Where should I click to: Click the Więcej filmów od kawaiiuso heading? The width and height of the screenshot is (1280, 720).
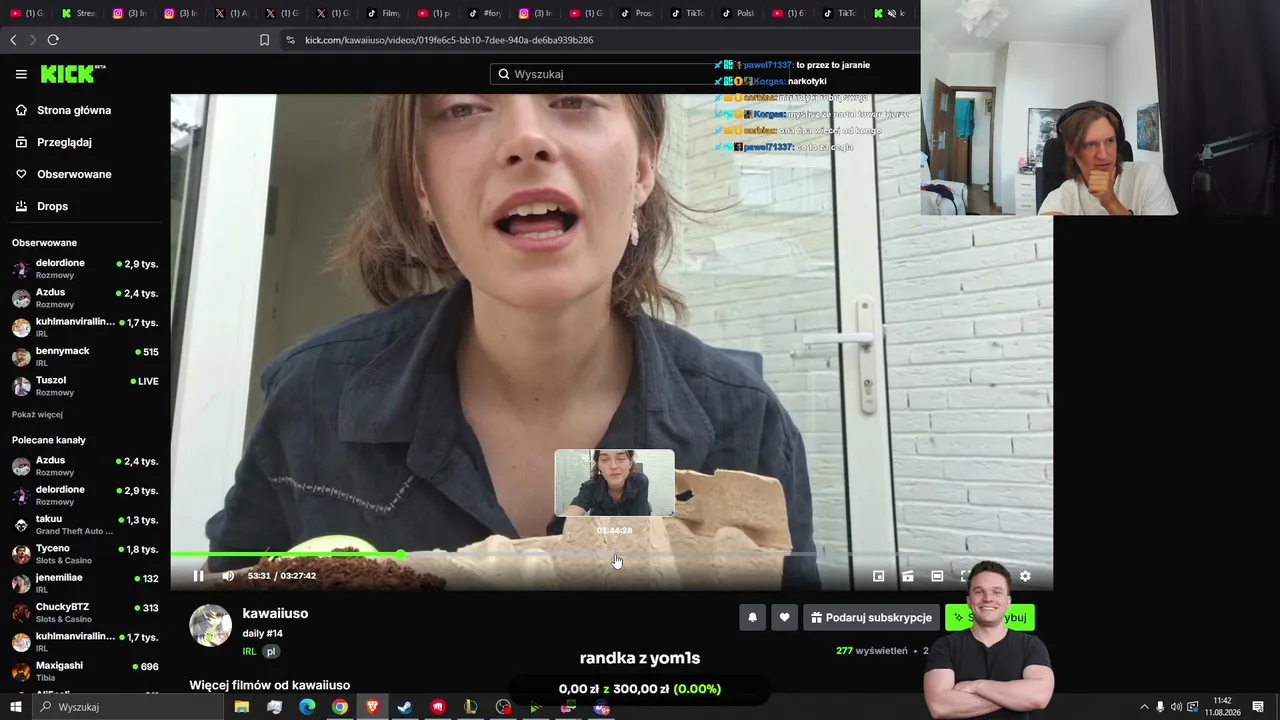point(270,685)
